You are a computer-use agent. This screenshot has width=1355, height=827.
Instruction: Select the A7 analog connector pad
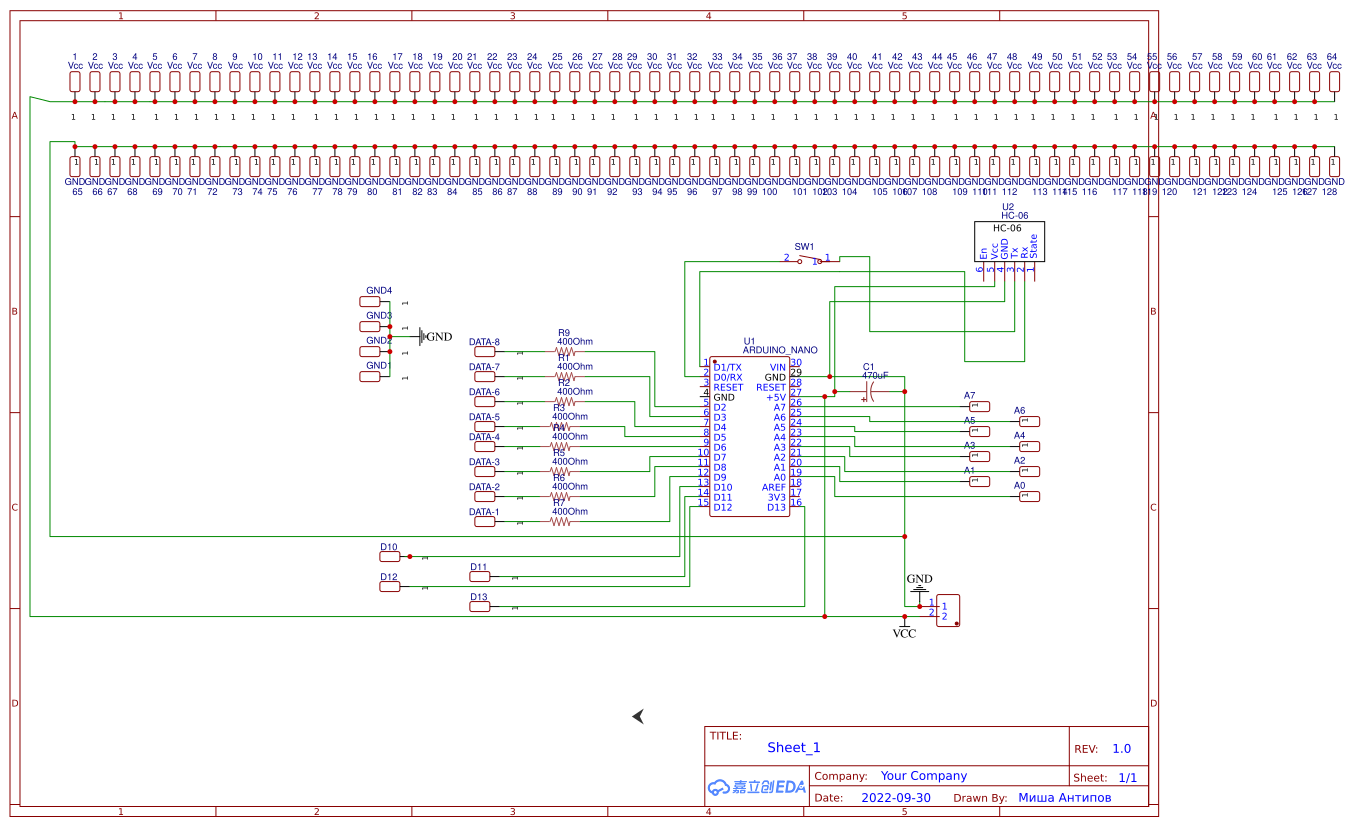[x=980, y=406]
